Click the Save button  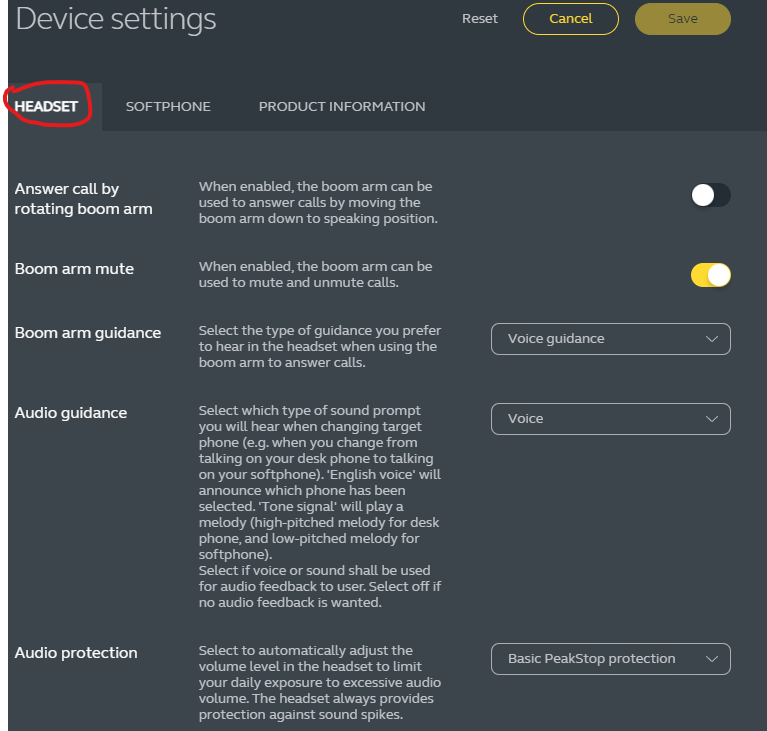[x=683, y=19]
